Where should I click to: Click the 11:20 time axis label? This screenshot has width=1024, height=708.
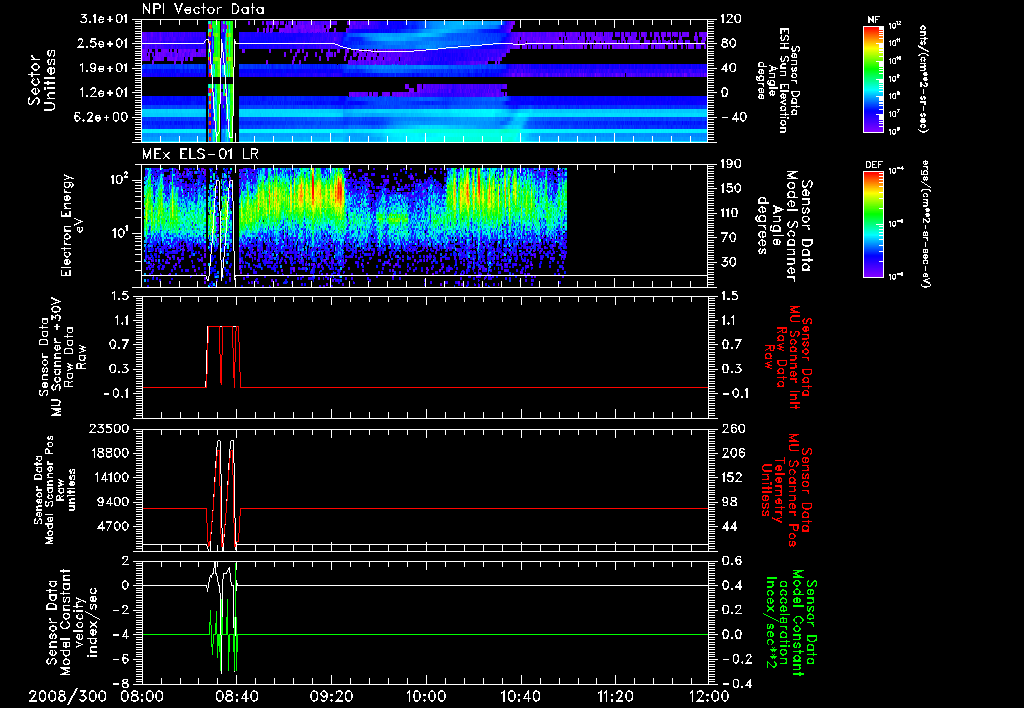click(x=615, y=696)
